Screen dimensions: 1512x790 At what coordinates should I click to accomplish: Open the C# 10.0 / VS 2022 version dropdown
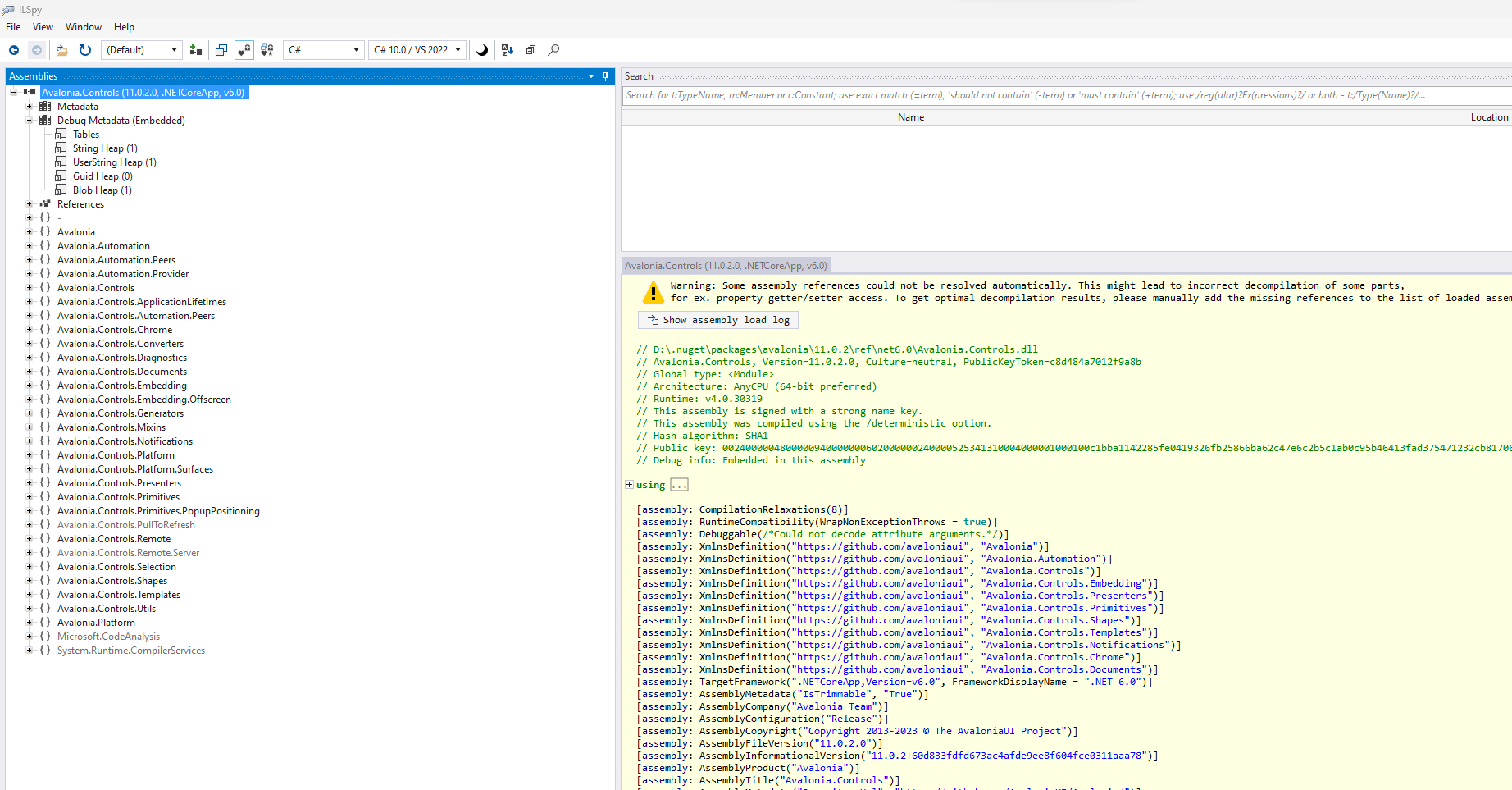[417, 50]
